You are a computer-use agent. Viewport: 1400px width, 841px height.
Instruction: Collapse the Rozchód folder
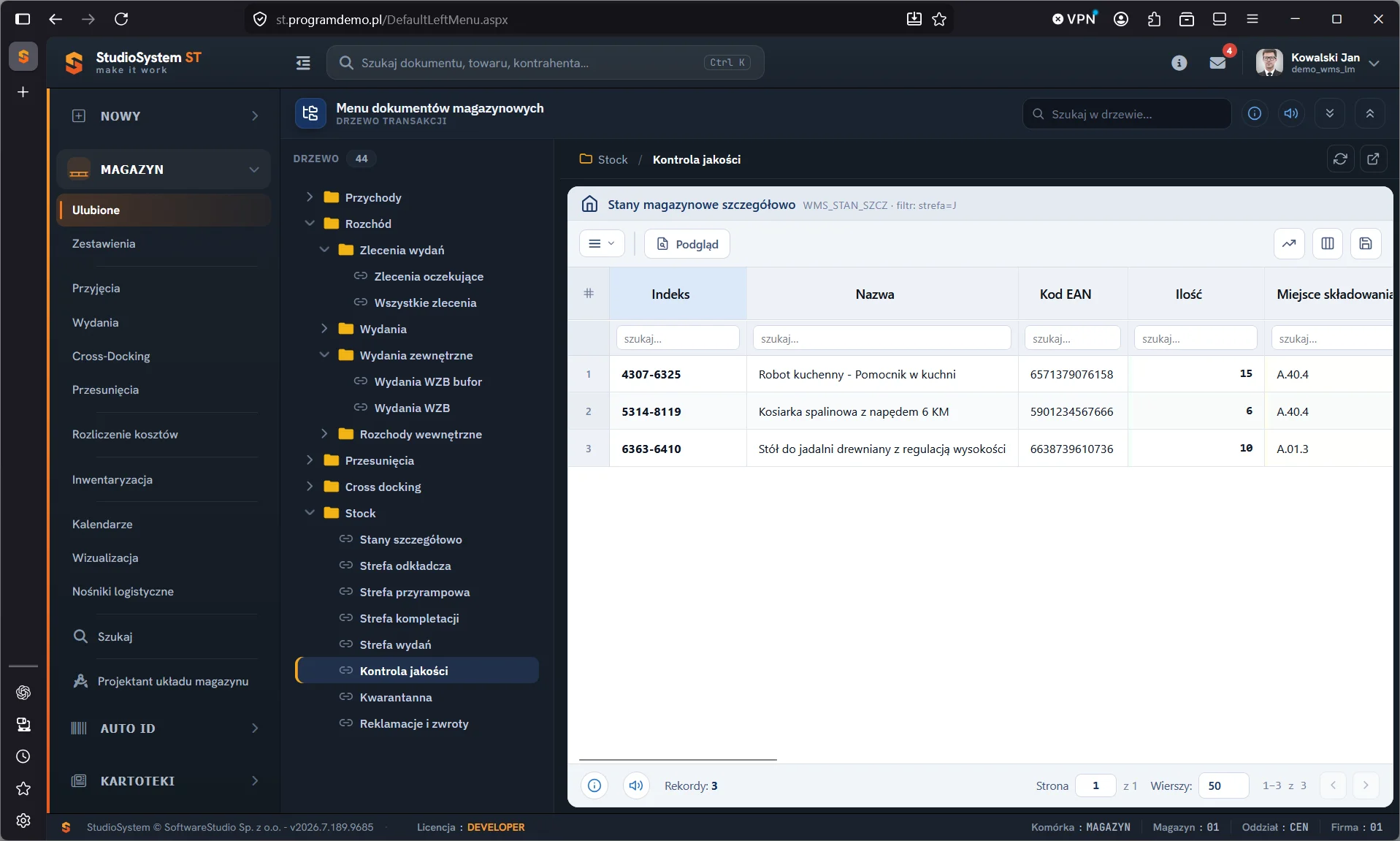tap(310, 224)
